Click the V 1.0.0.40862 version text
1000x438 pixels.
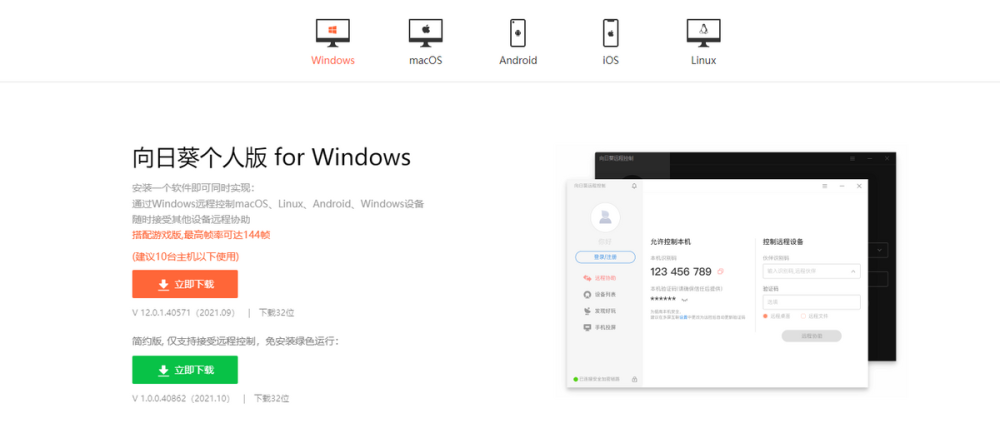point(181,398)
